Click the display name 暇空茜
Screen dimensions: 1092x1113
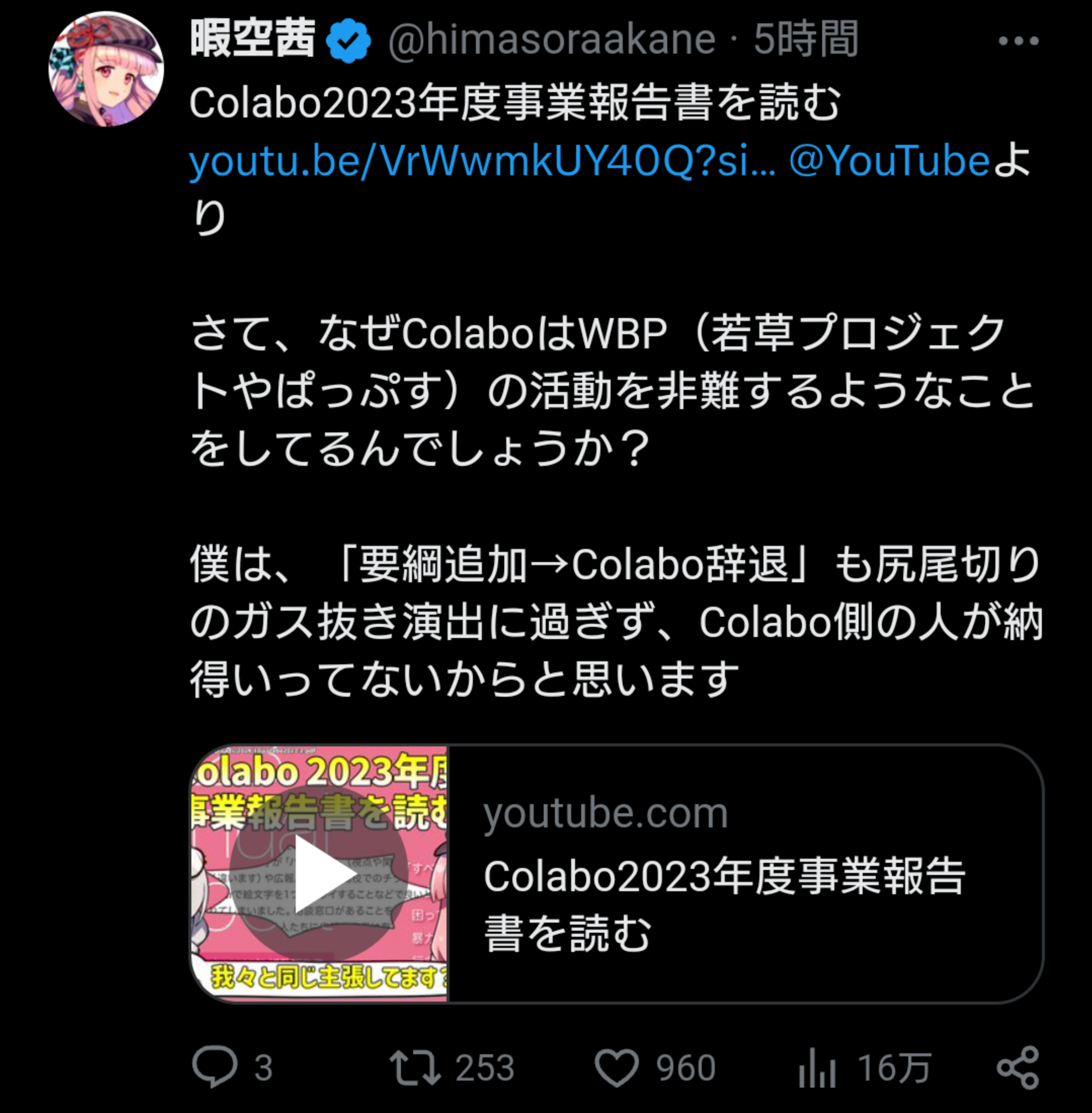(253, 39)
